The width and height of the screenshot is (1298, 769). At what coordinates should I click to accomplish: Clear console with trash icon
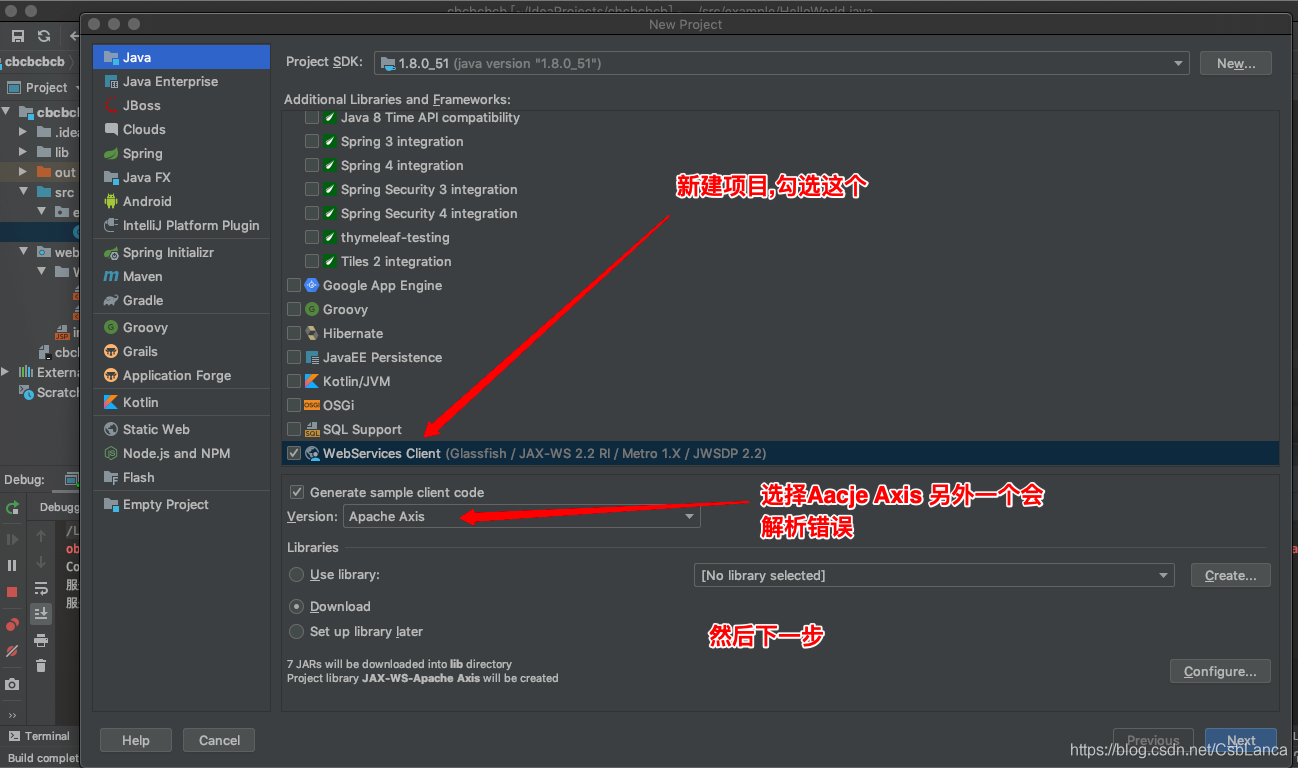pyautogui.click(x=41, y=666)
